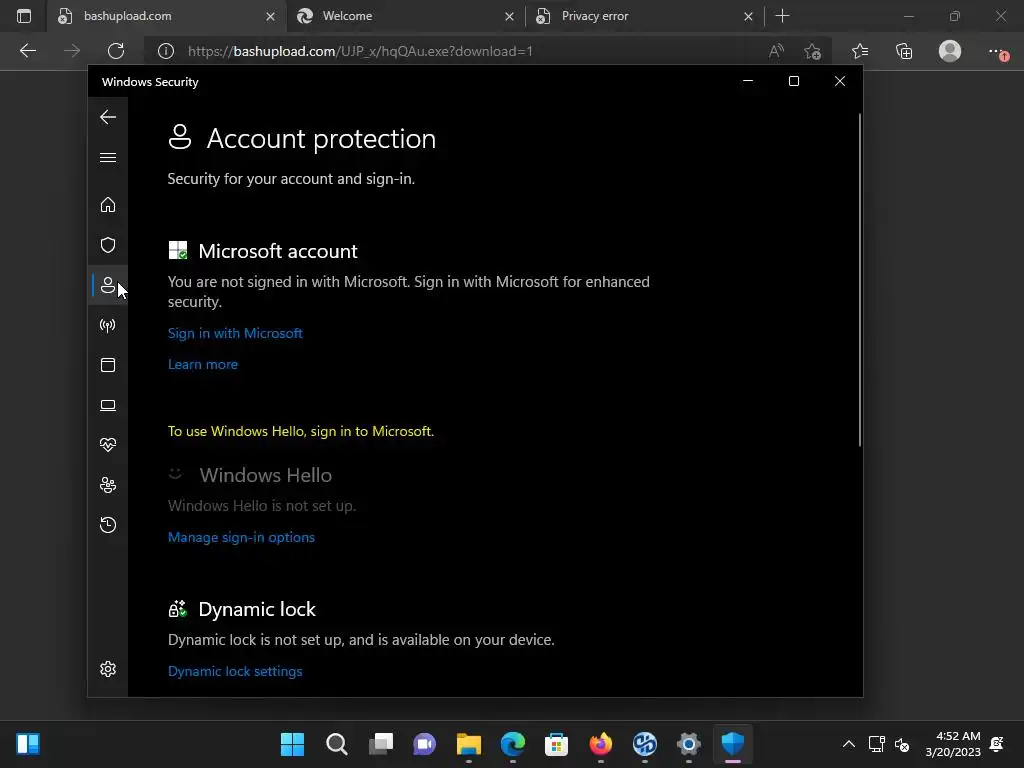Show hidden system tray icons
This screenshot has width=1024, height=768.
(x=848, y=744)
